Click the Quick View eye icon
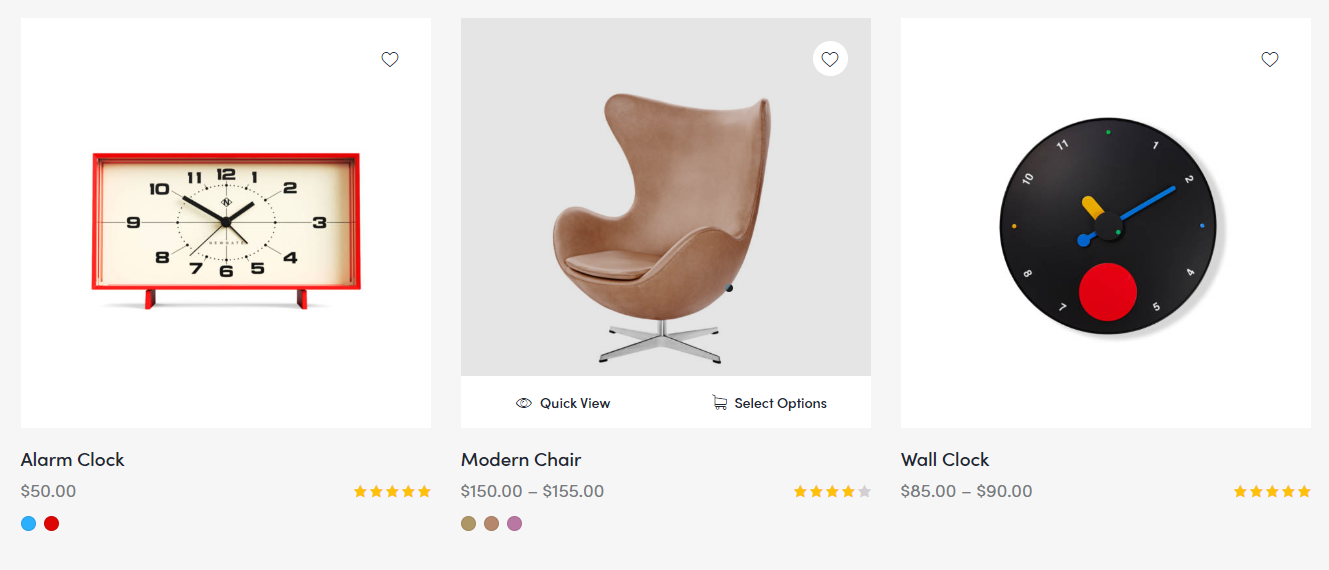The width and height of the screenshot is (1329, 570). click(524, 403)
